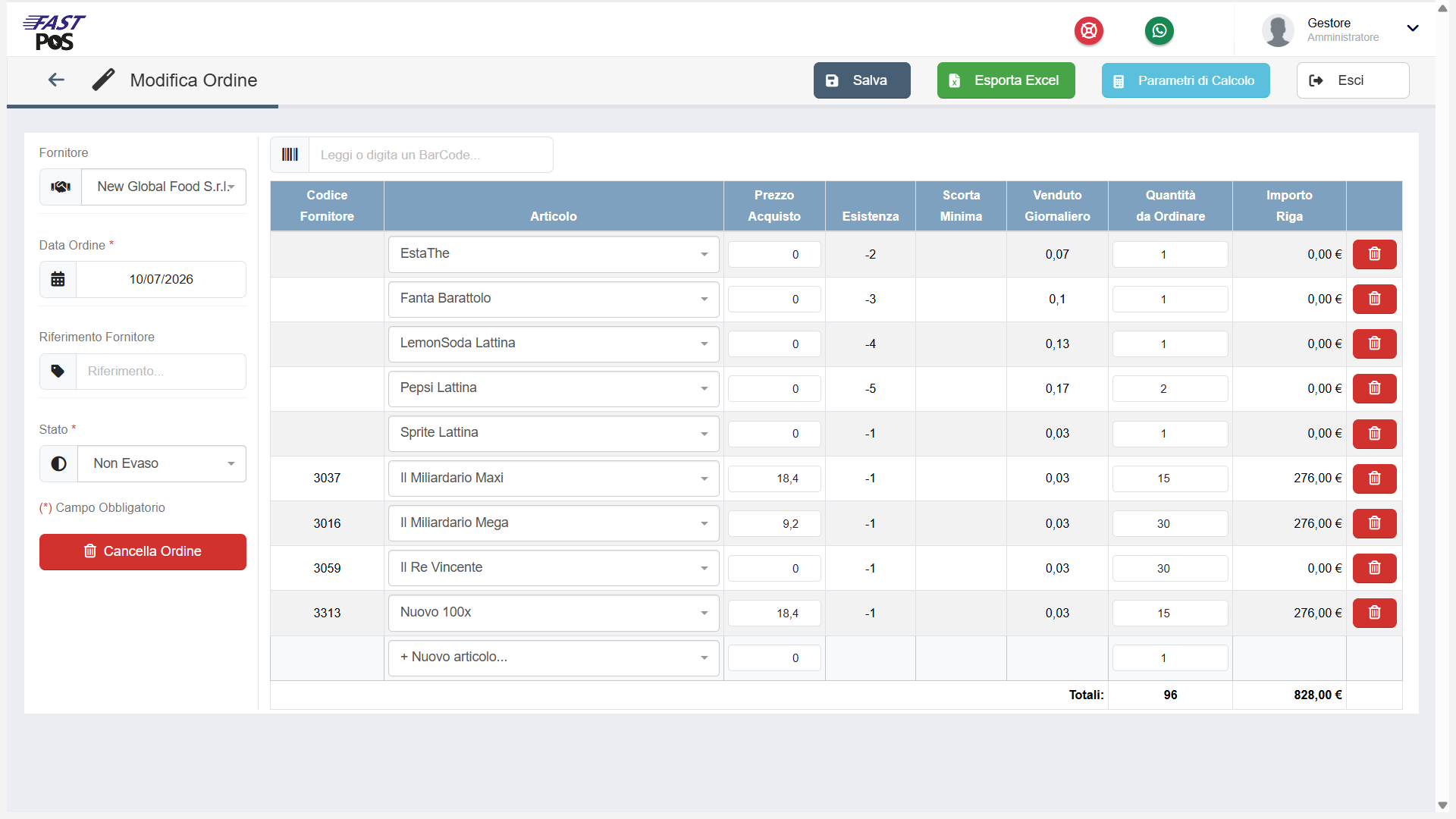
Task: Click the EstaThe purchase price field
Action: pos(774,254)
